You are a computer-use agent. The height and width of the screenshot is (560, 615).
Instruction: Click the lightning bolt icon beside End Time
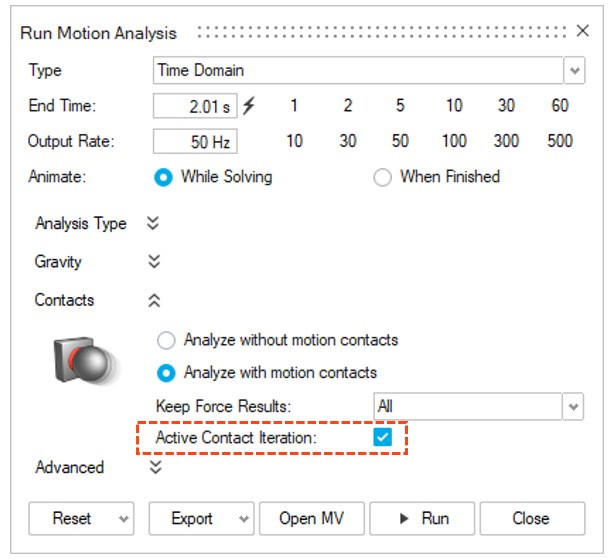pyautogui.click(x=249, y=106)
